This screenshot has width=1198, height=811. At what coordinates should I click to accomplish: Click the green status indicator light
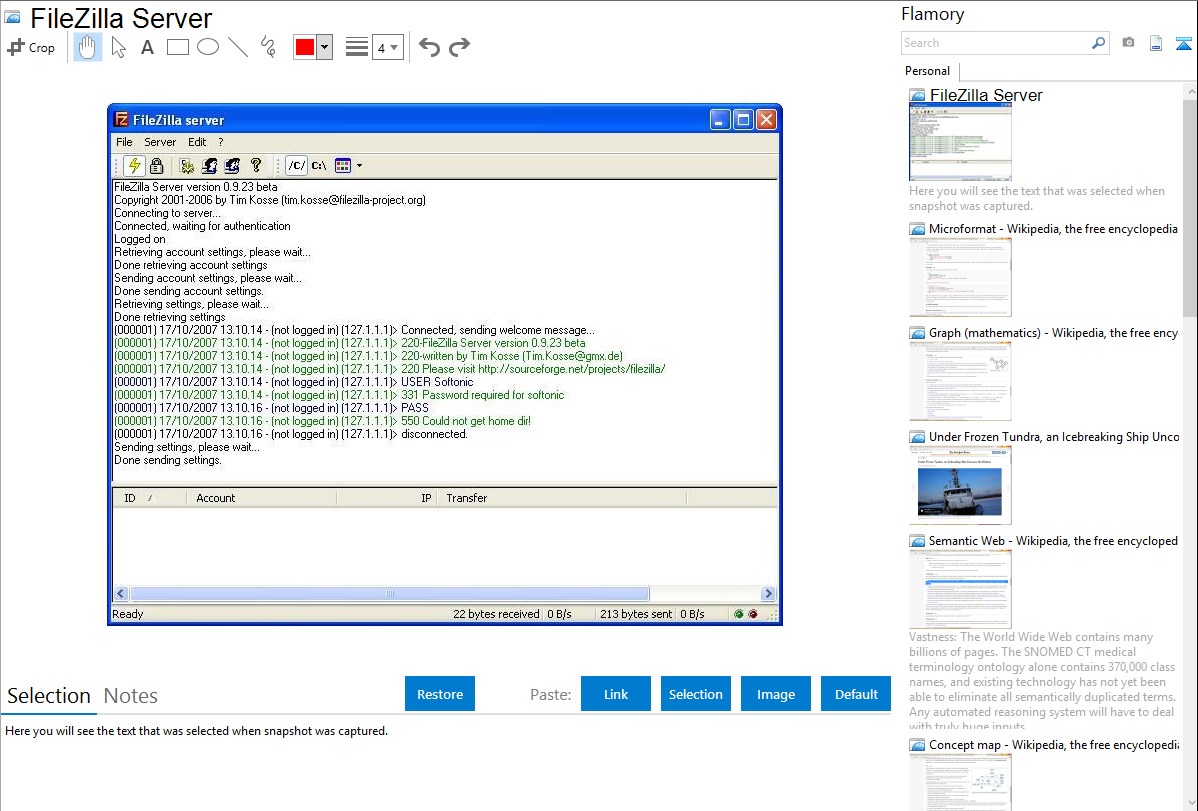pos(739,614)
